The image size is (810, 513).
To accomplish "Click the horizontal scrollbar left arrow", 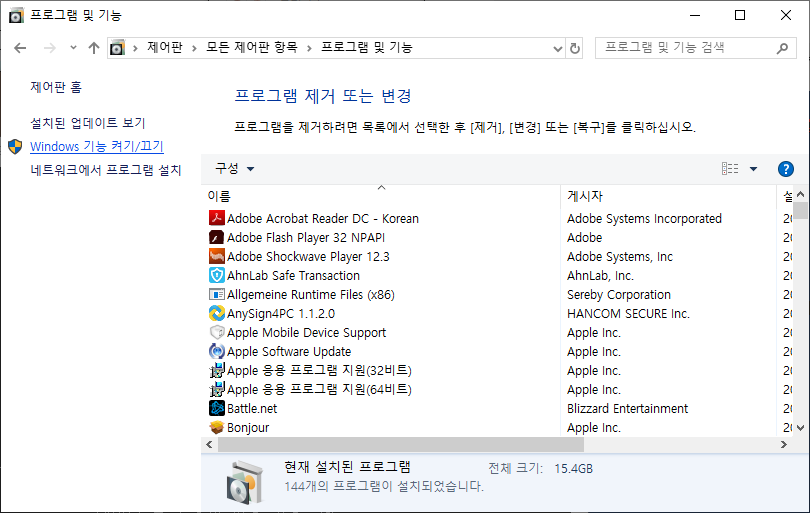I will 209,444.
